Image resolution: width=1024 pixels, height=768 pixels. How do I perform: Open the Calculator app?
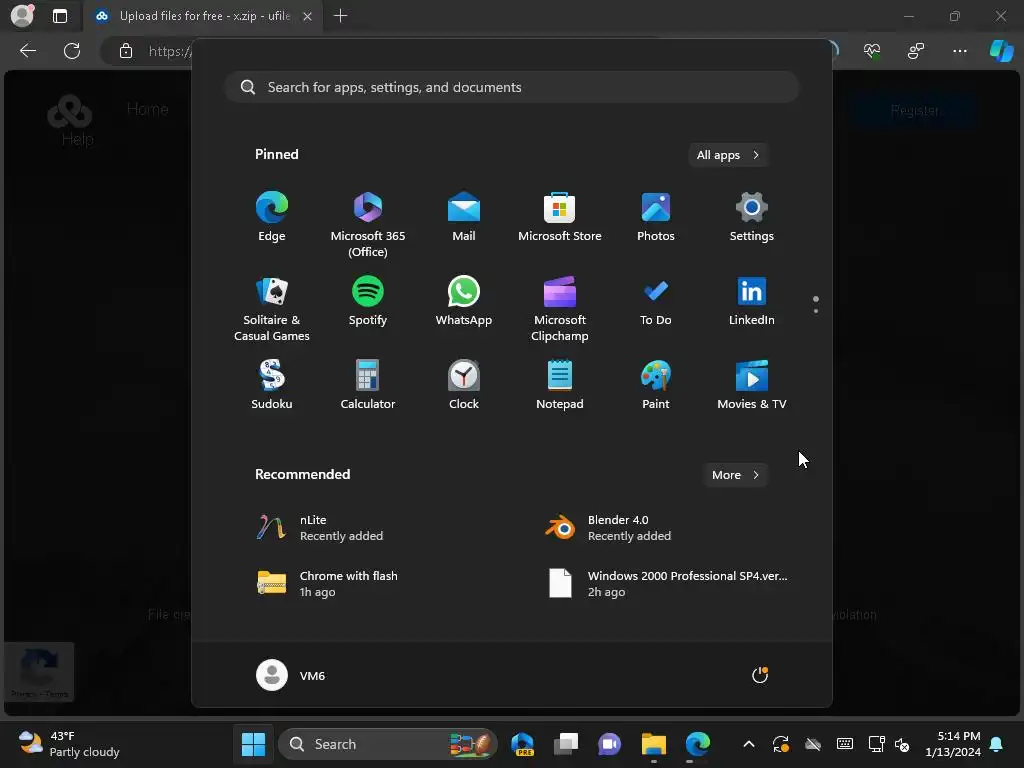[x=368, y=385]
